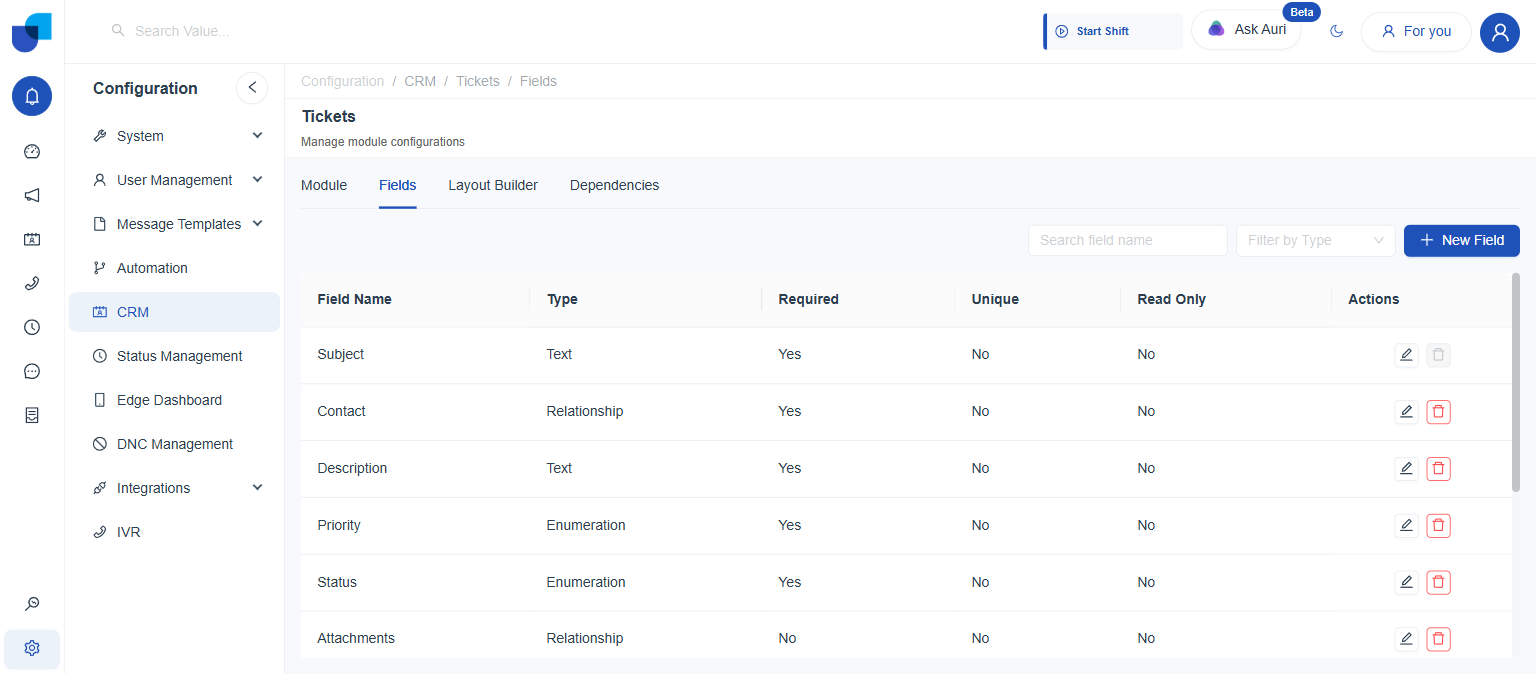
Task: Click the New Field button
Action: (x=1462, y=240)
